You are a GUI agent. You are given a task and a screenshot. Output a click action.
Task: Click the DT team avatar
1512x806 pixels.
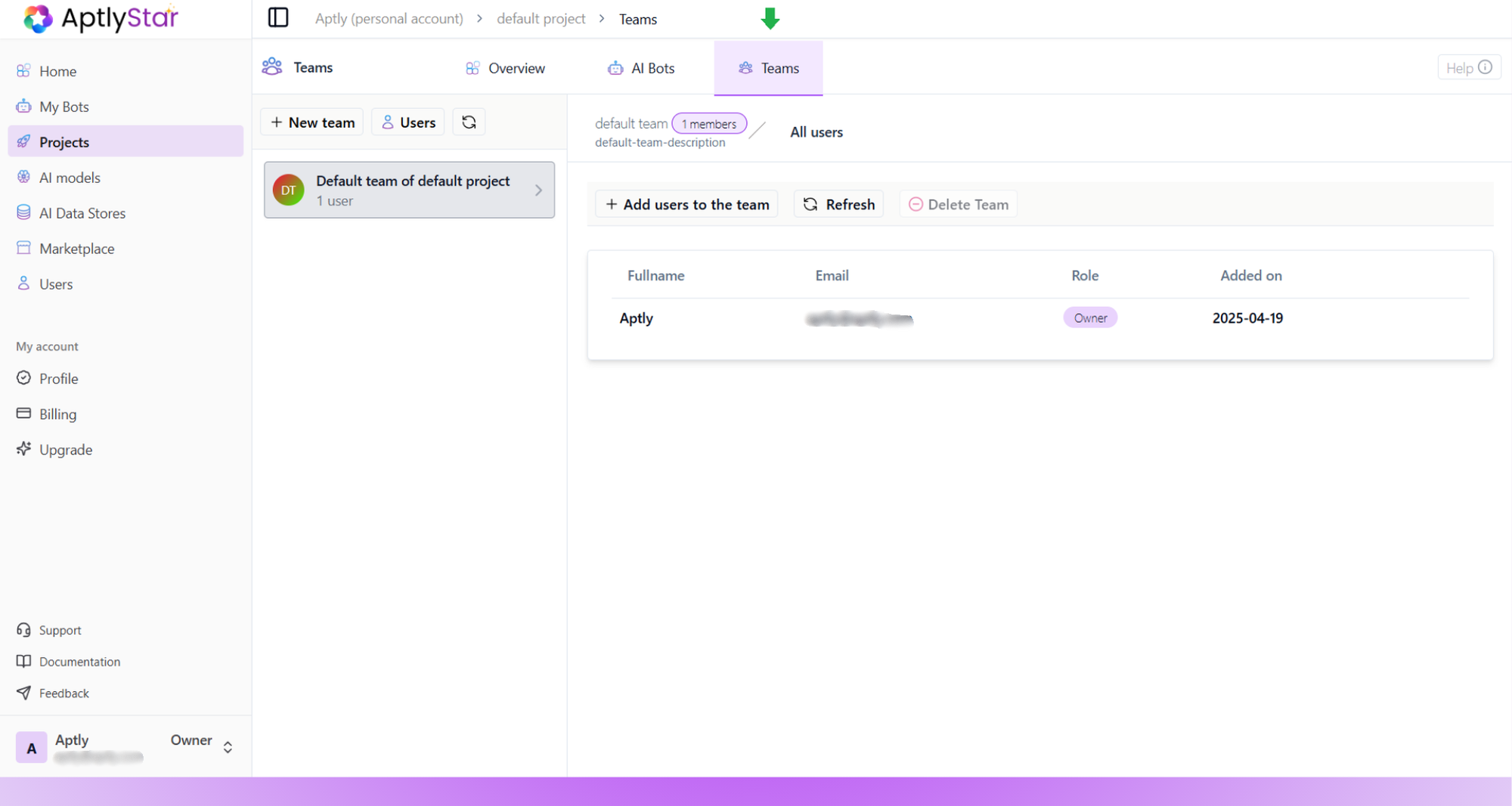(288, 190)
